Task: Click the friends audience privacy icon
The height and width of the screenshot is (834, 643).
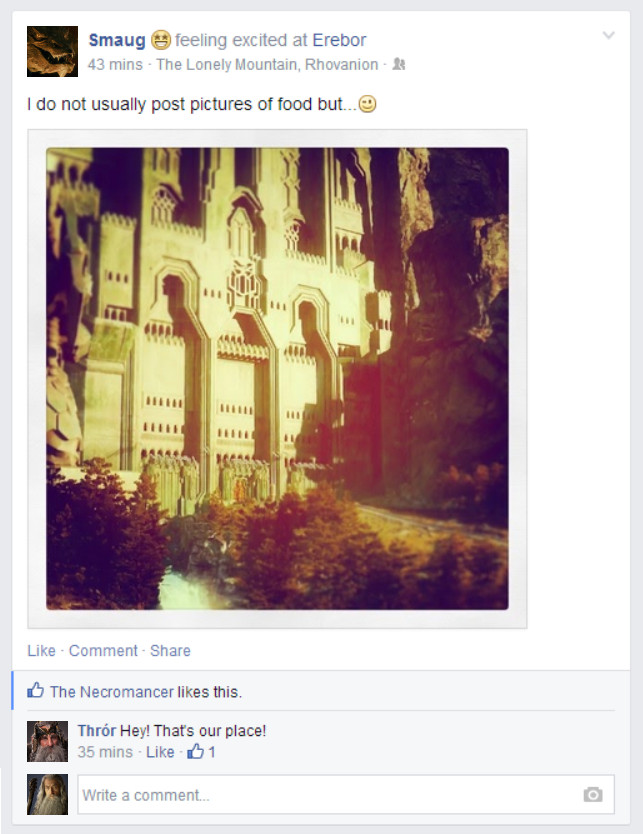Action: click(399, 64)
